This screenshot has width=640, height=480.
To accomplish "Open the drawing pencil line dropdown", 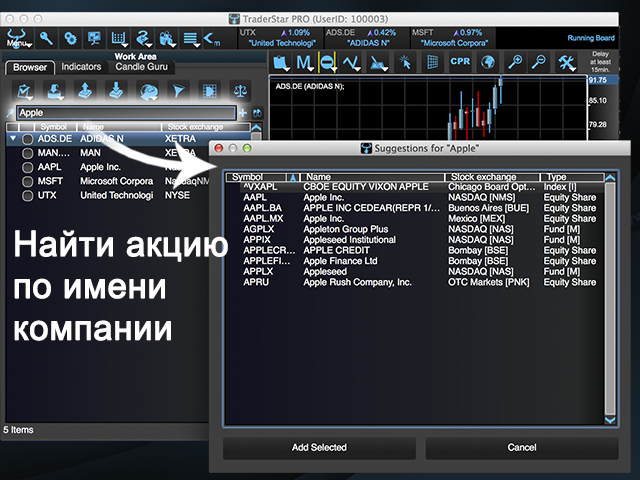I will tap(378, 63).
